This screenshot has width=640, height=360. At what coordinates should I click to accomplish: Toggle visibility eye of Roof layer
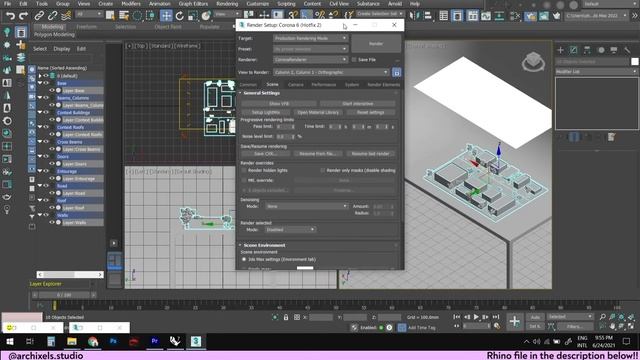46,201
